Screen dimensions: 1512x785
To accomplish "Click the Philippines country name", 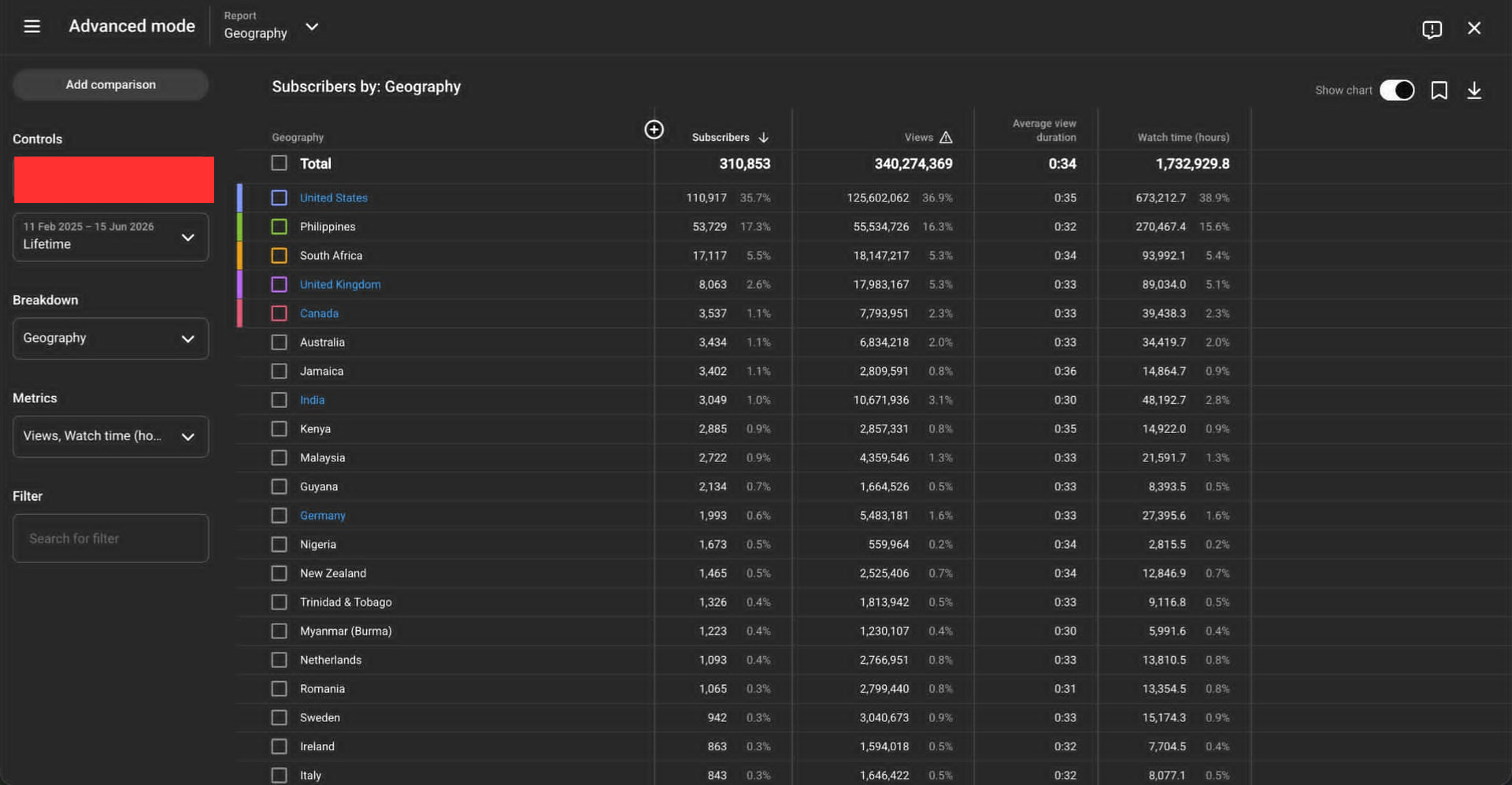I will (328, 227).
